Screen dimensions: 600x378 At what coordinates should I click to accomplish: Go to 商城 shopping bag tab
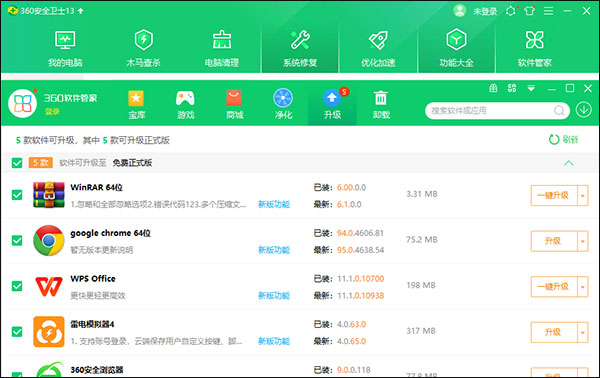[x=234, y=104]
